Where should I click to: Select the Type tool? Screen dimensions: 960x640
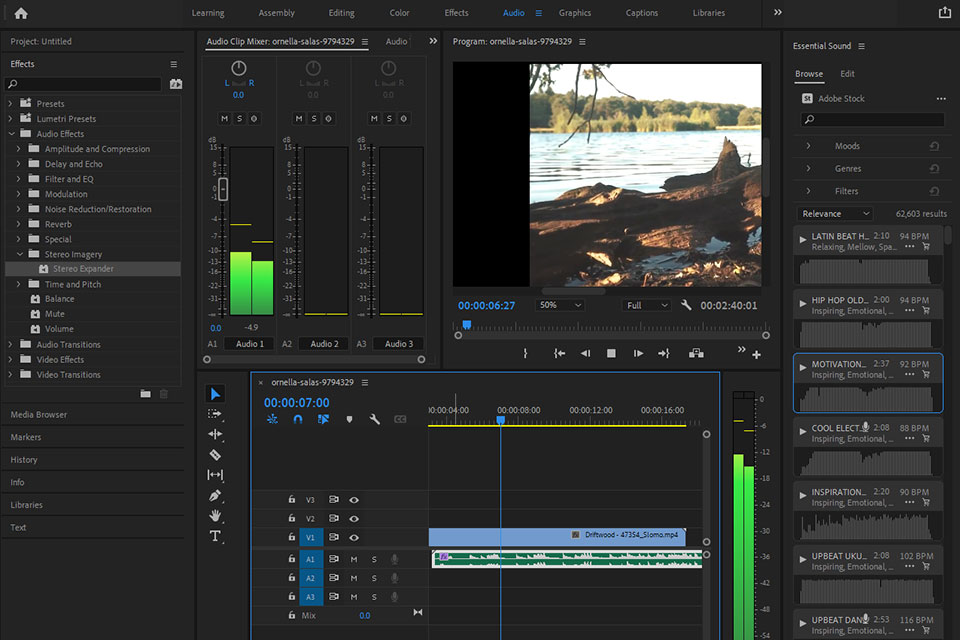point(215,537)
